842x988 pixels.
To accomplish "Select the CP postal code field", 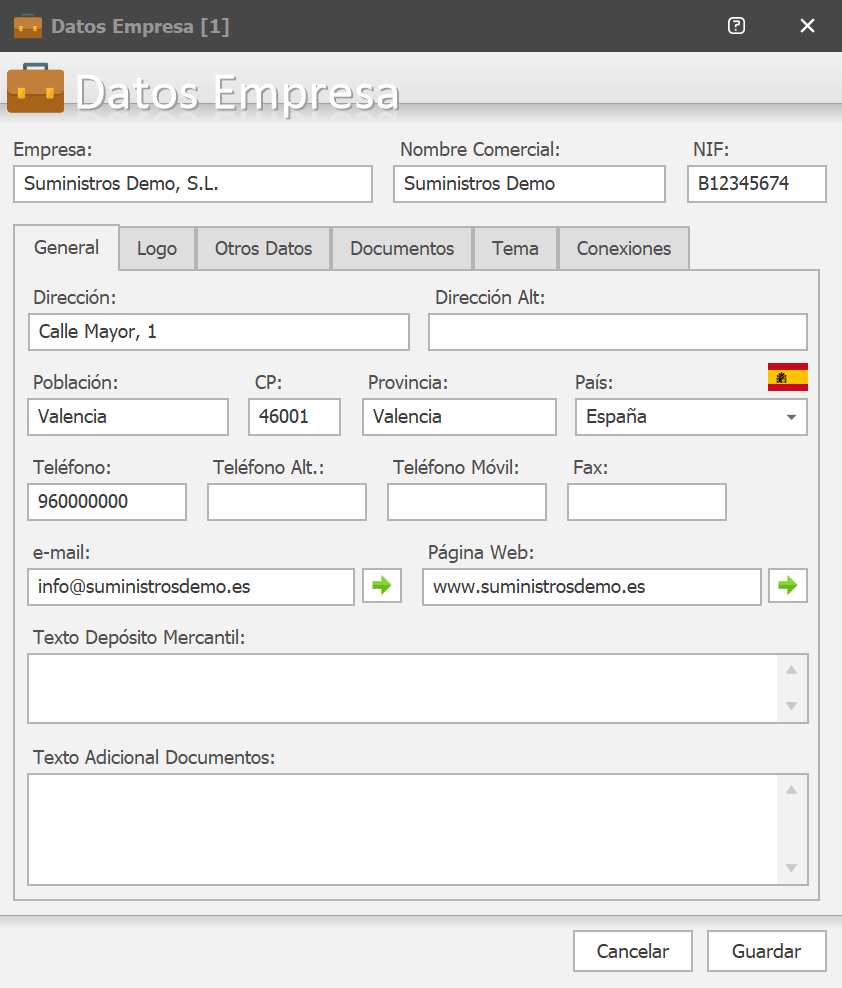I will (294, 416).
